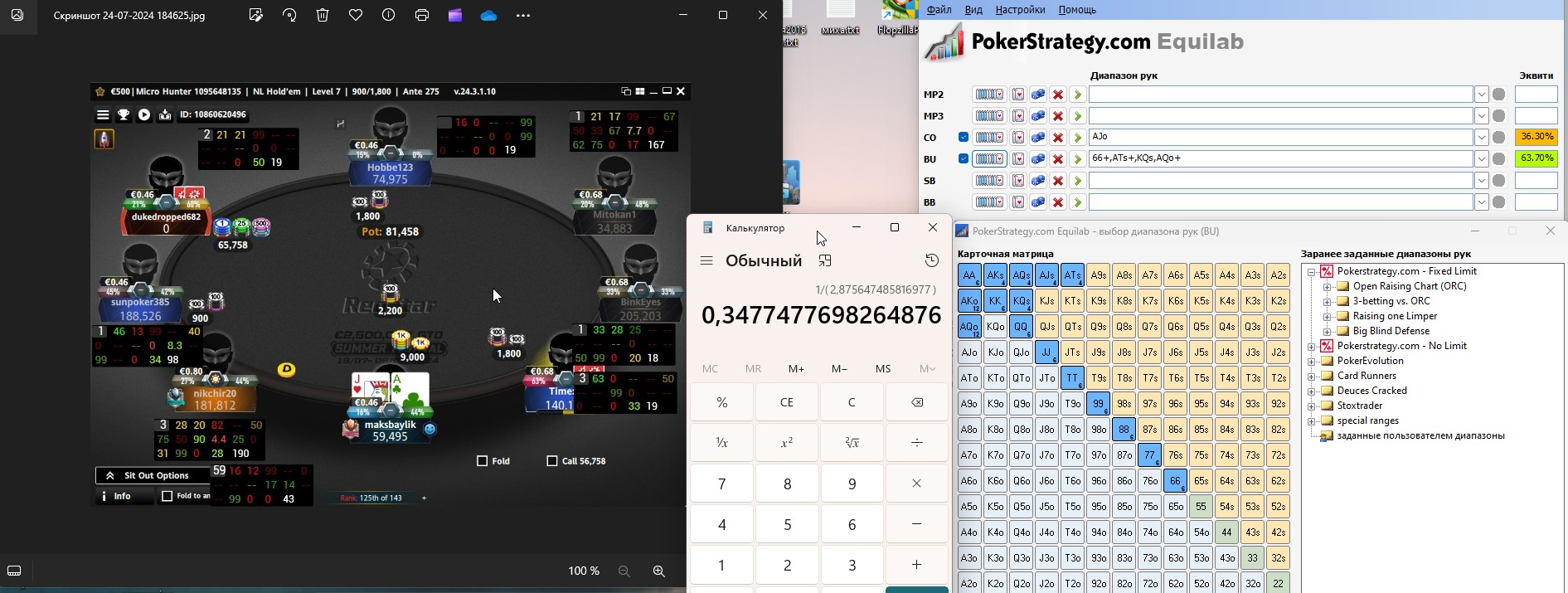Screen dimensions: 1568x593
Task: Zoom in the photo with plus magnifier
Action: tap(659, 571)
